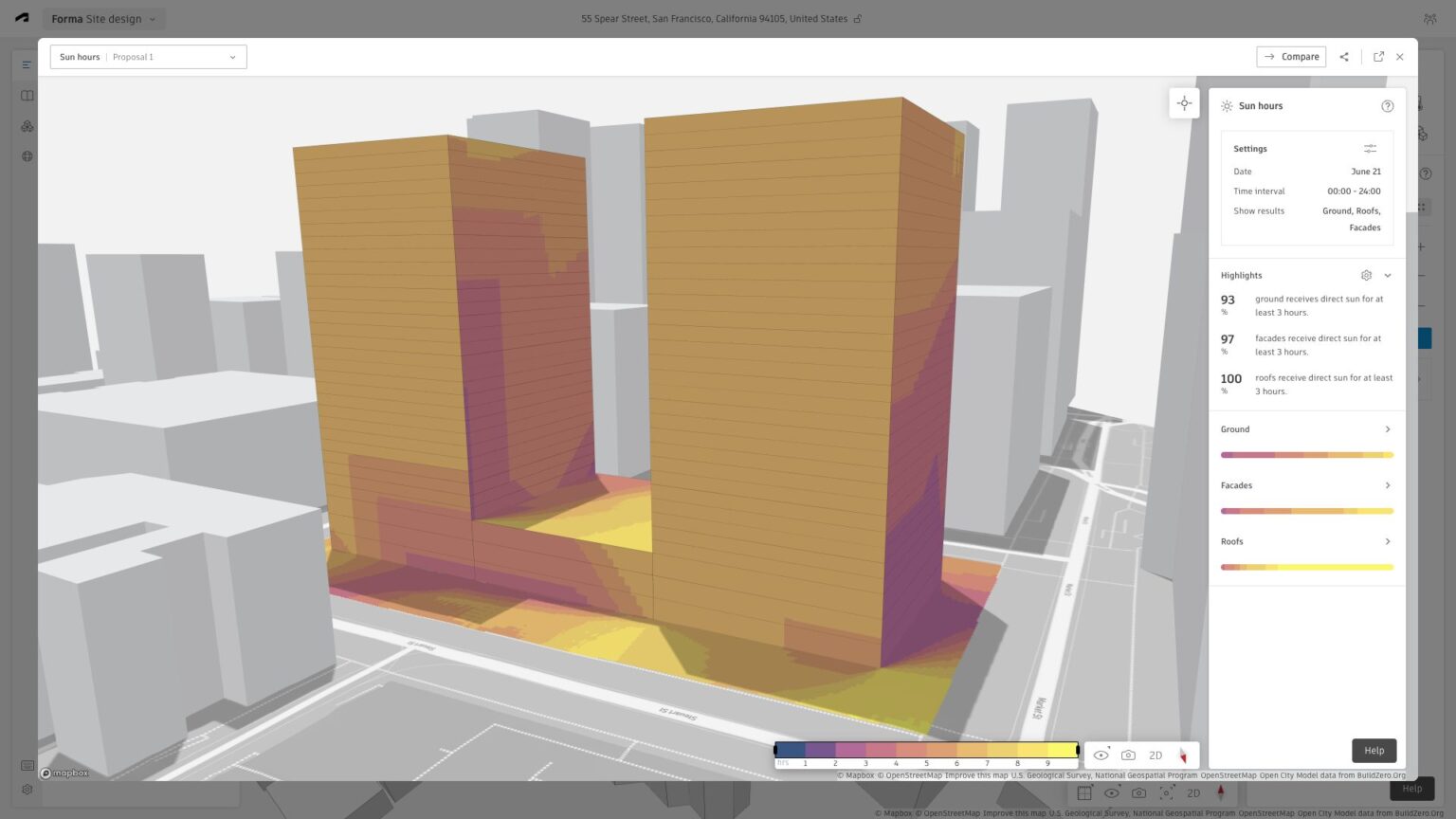
Task: Click the crosshair target icon near the canvas
Action: pyautogui.click(x=1184, y=102)
